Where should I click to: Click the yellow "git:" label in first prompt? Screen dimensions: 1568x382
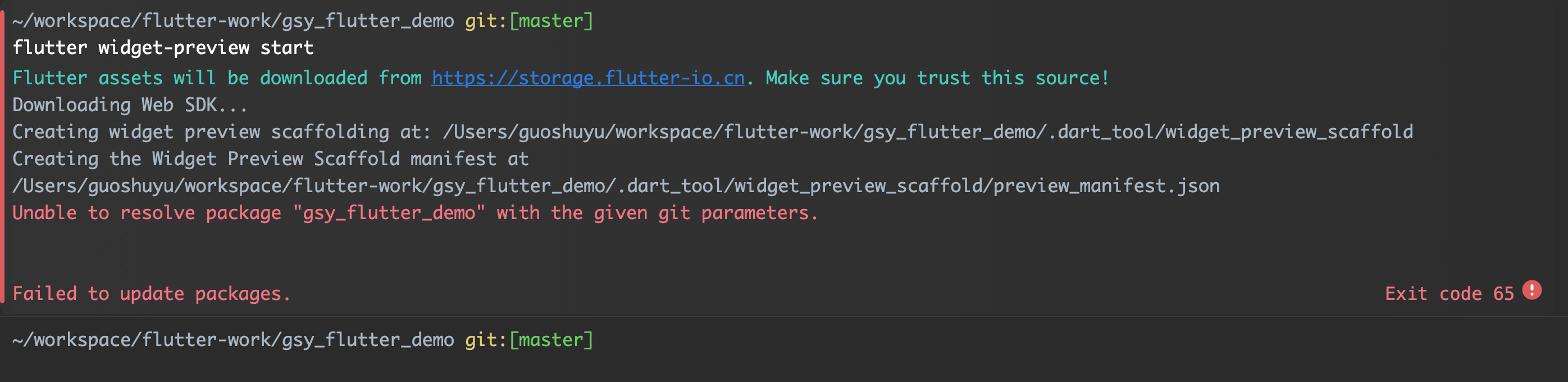[486, 21]
